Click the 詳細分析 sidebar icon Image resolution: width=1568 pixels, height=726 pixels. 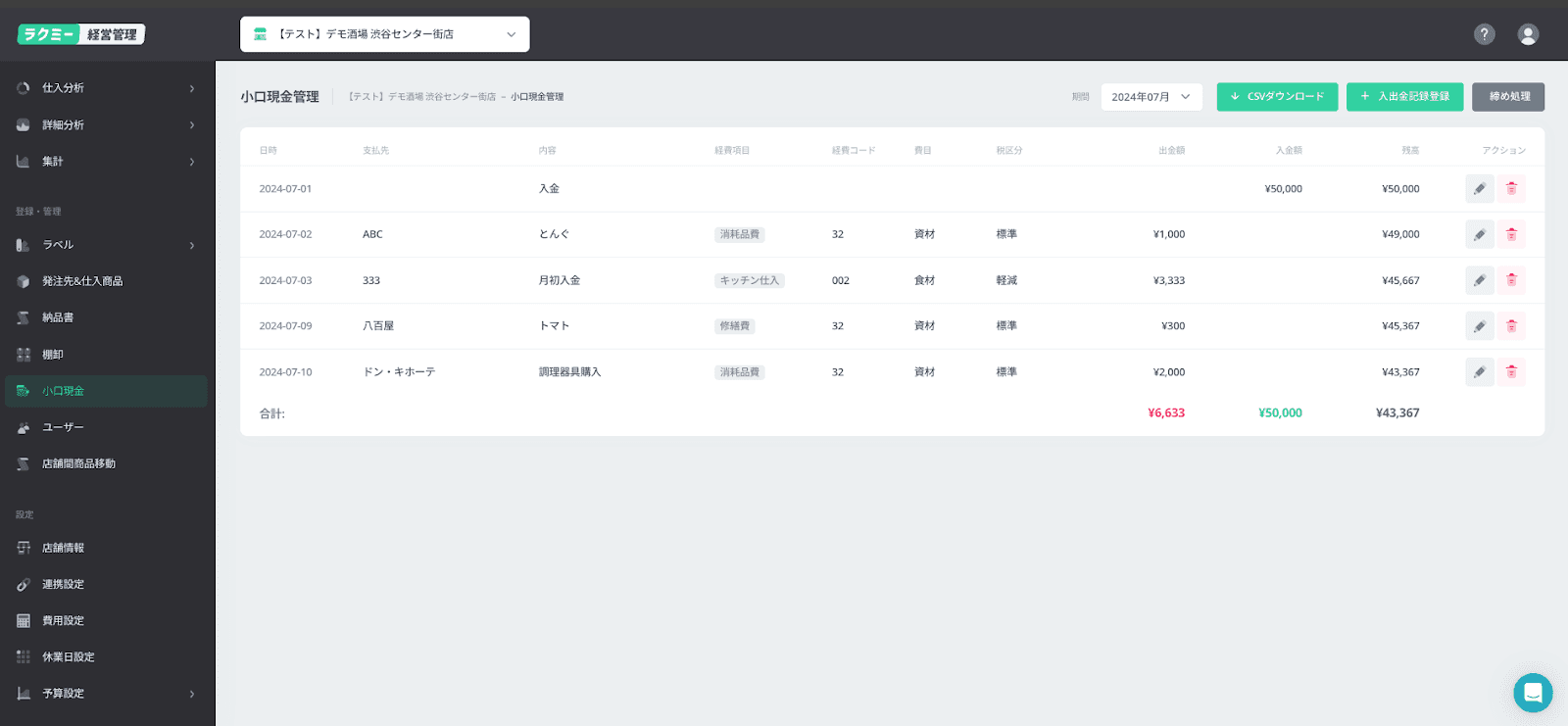24,124
